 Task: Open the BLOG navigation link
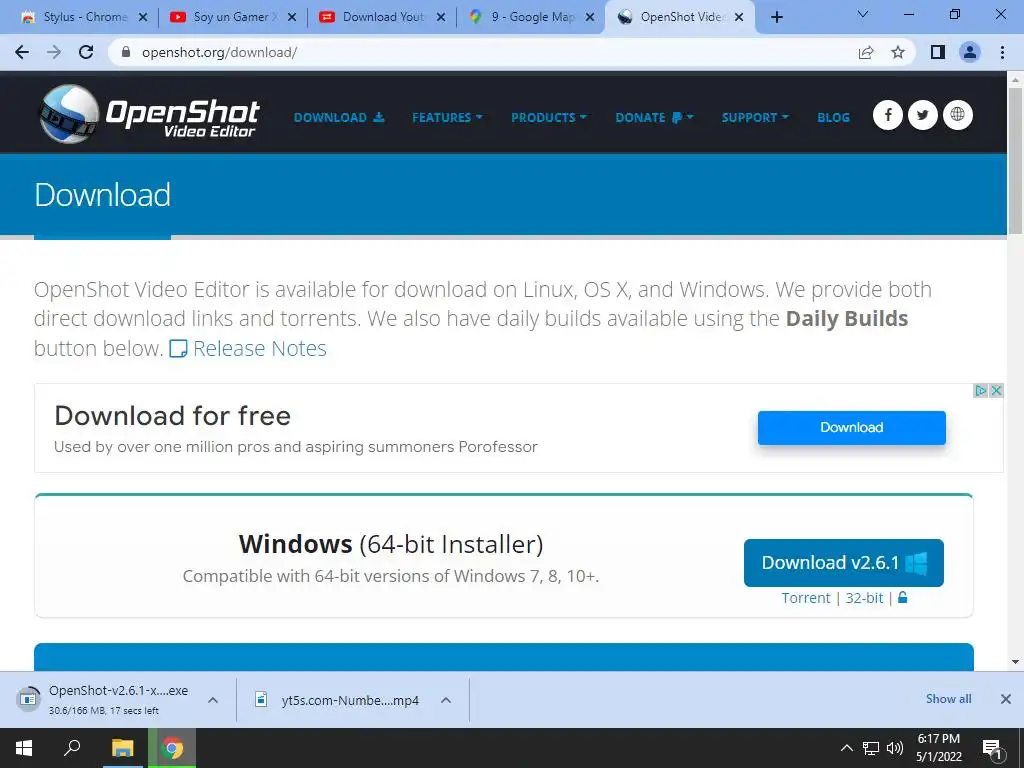tap(833, 118)
